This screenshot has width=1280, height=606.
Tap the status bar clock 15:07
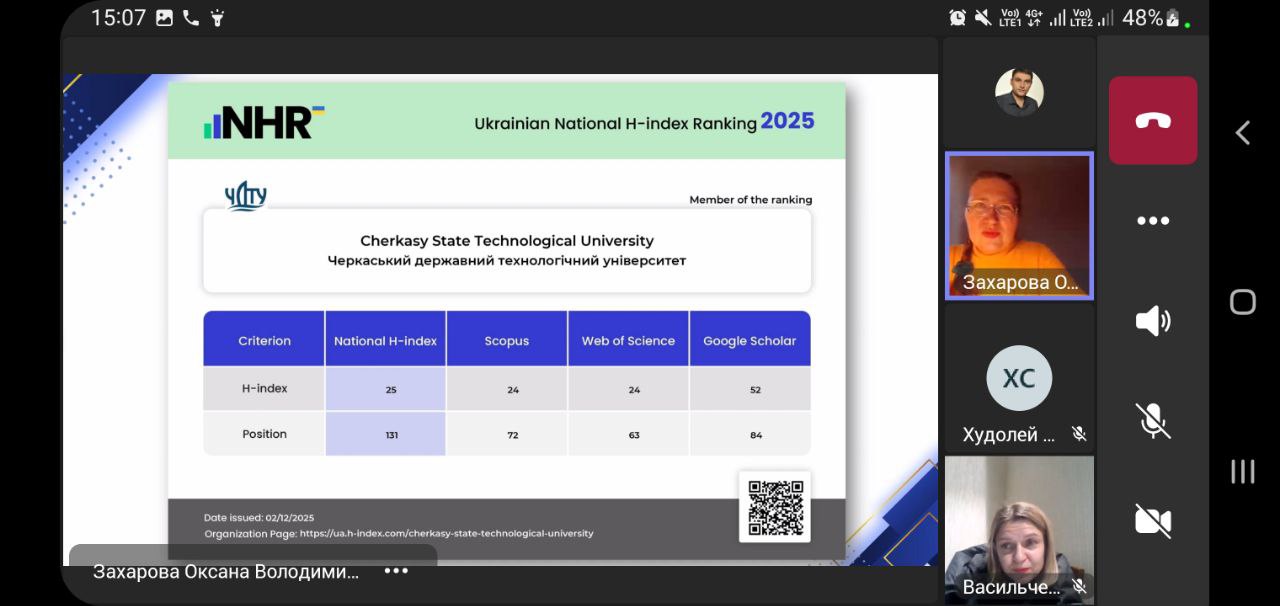pos(118,17)
